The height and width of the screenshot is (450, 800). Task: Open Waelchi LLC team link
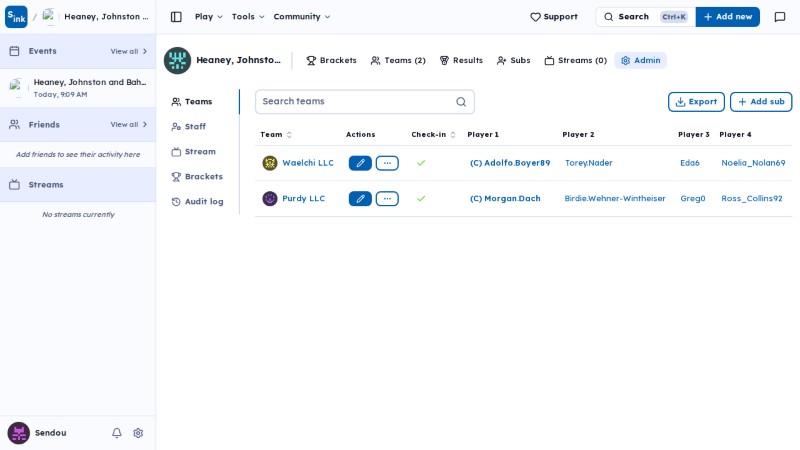[x=308, y=163]
